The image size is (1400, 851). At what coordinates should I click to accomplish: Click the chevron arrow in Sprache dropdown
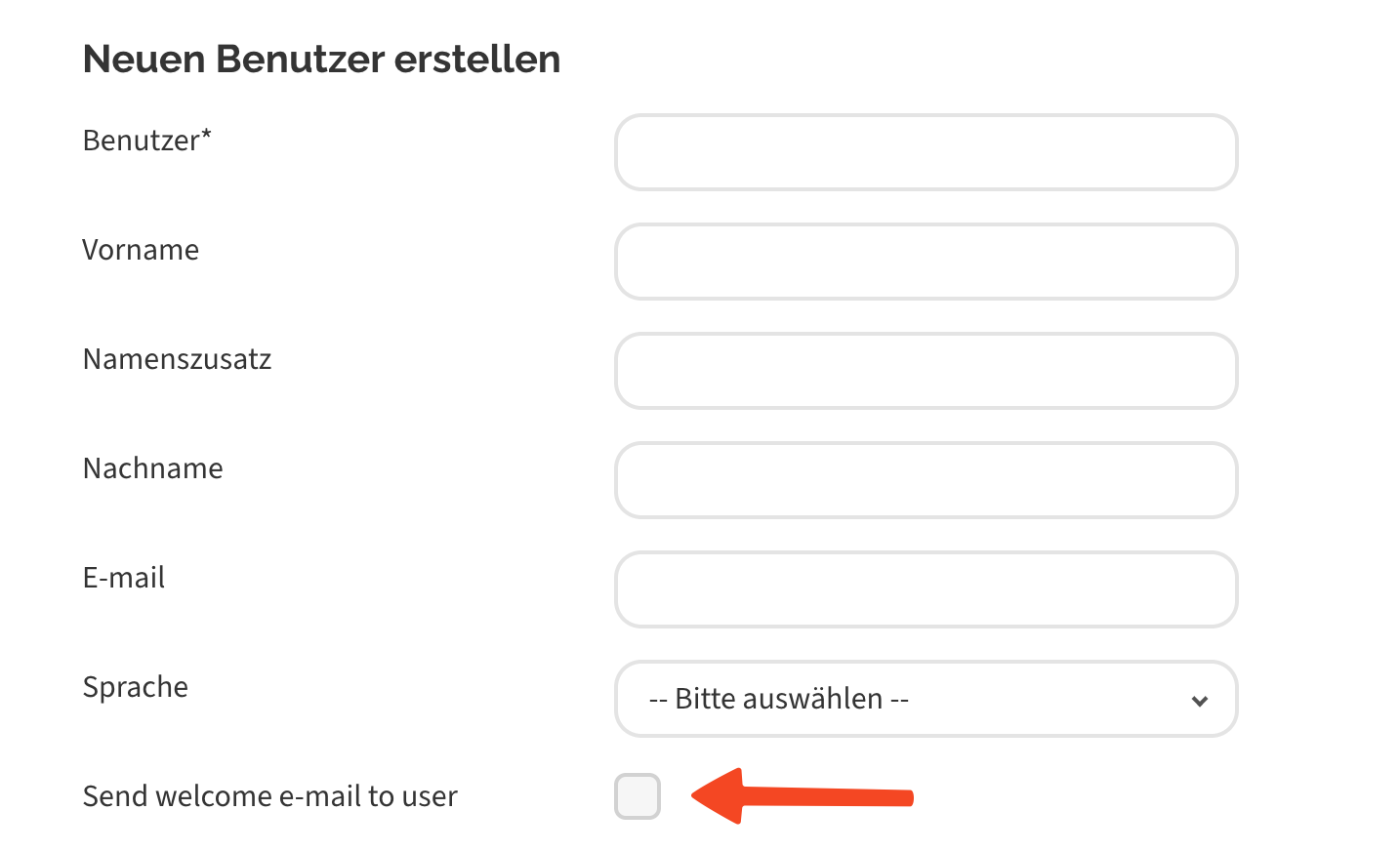point(1200,701)
